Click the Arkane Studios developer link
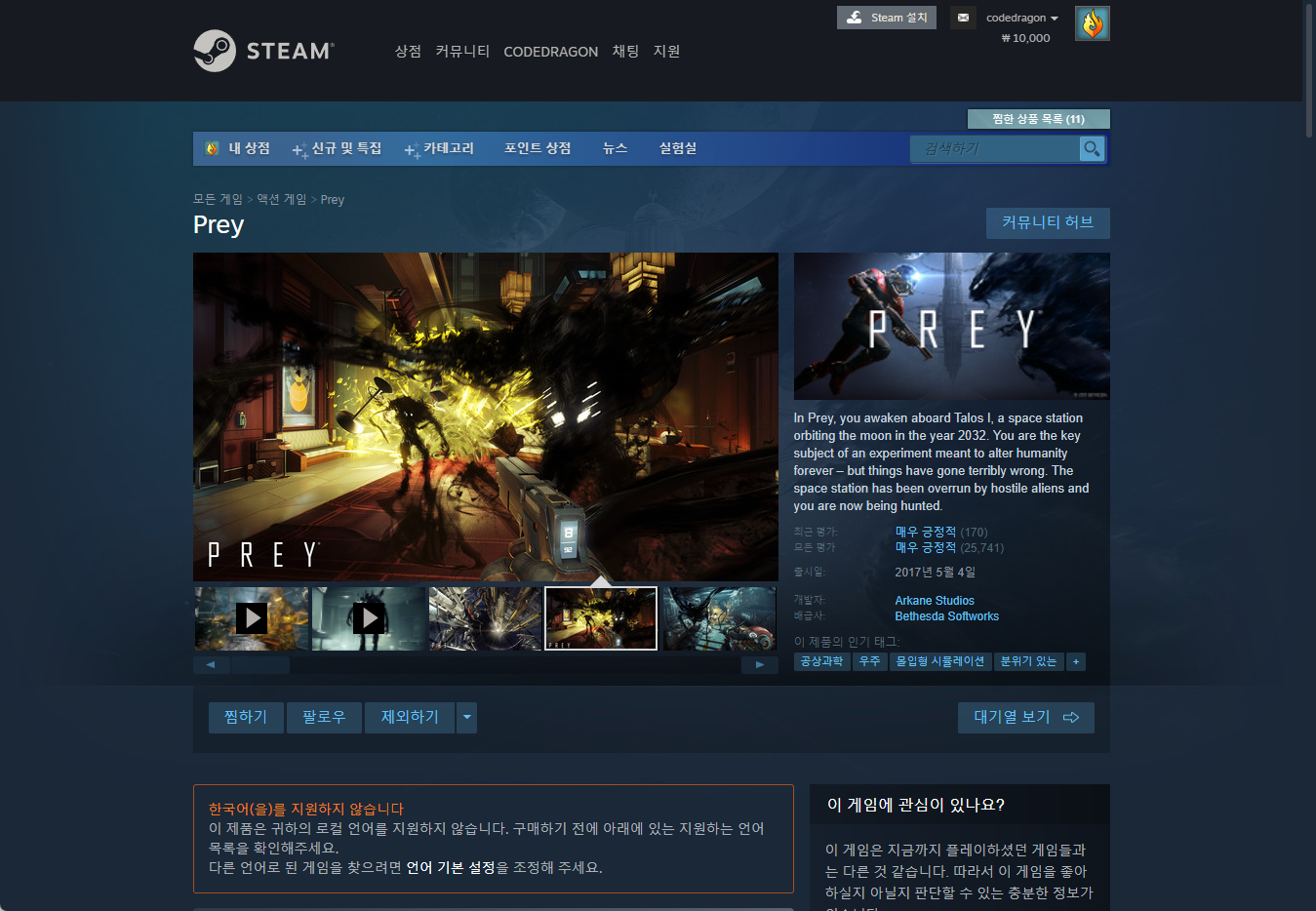Image resolution: width=1316 pixels, height=911 pixels. (x=935, y=601)
